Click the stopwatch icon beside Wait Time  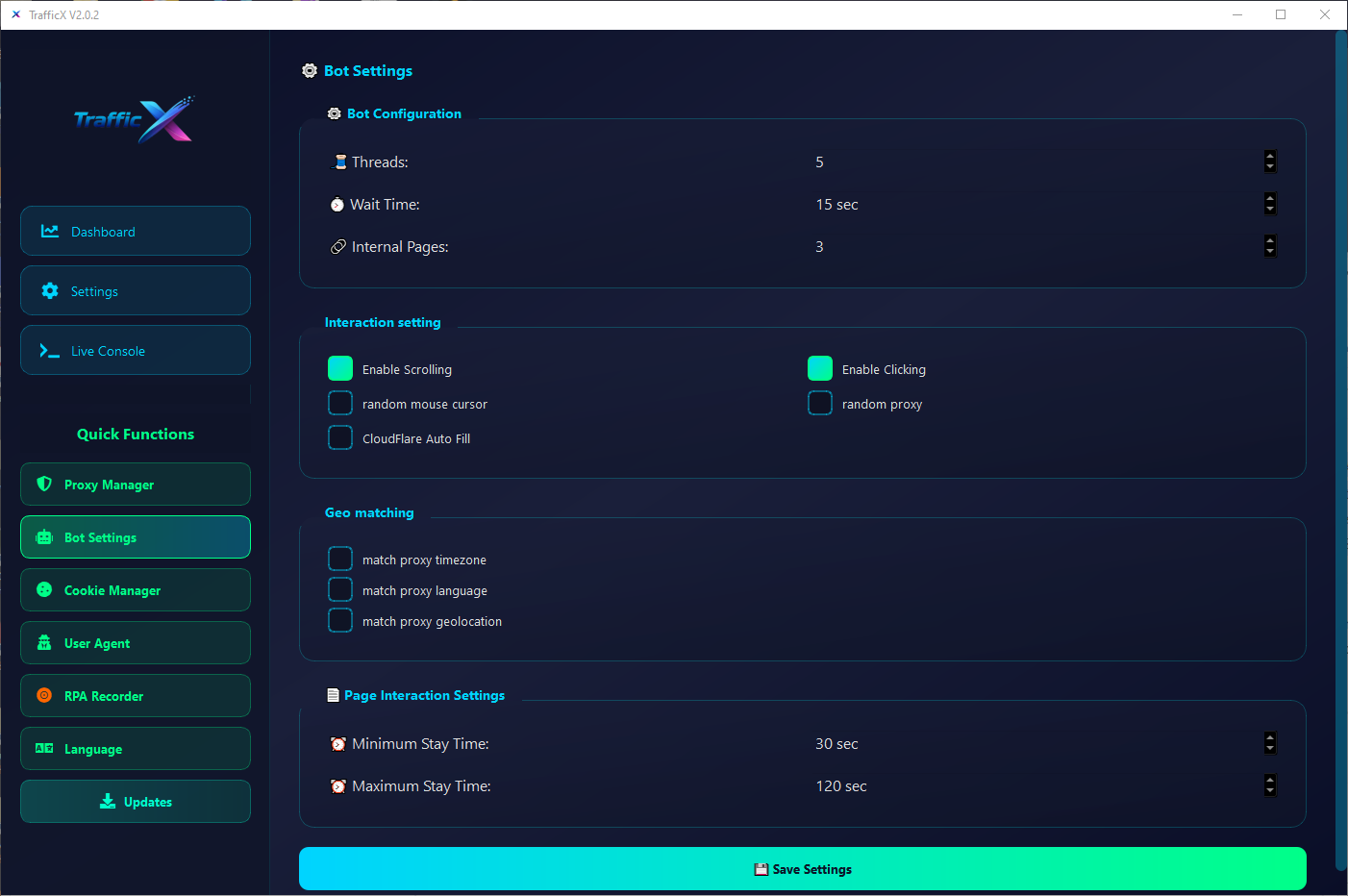pyautogui.click(x=337, y=205)
